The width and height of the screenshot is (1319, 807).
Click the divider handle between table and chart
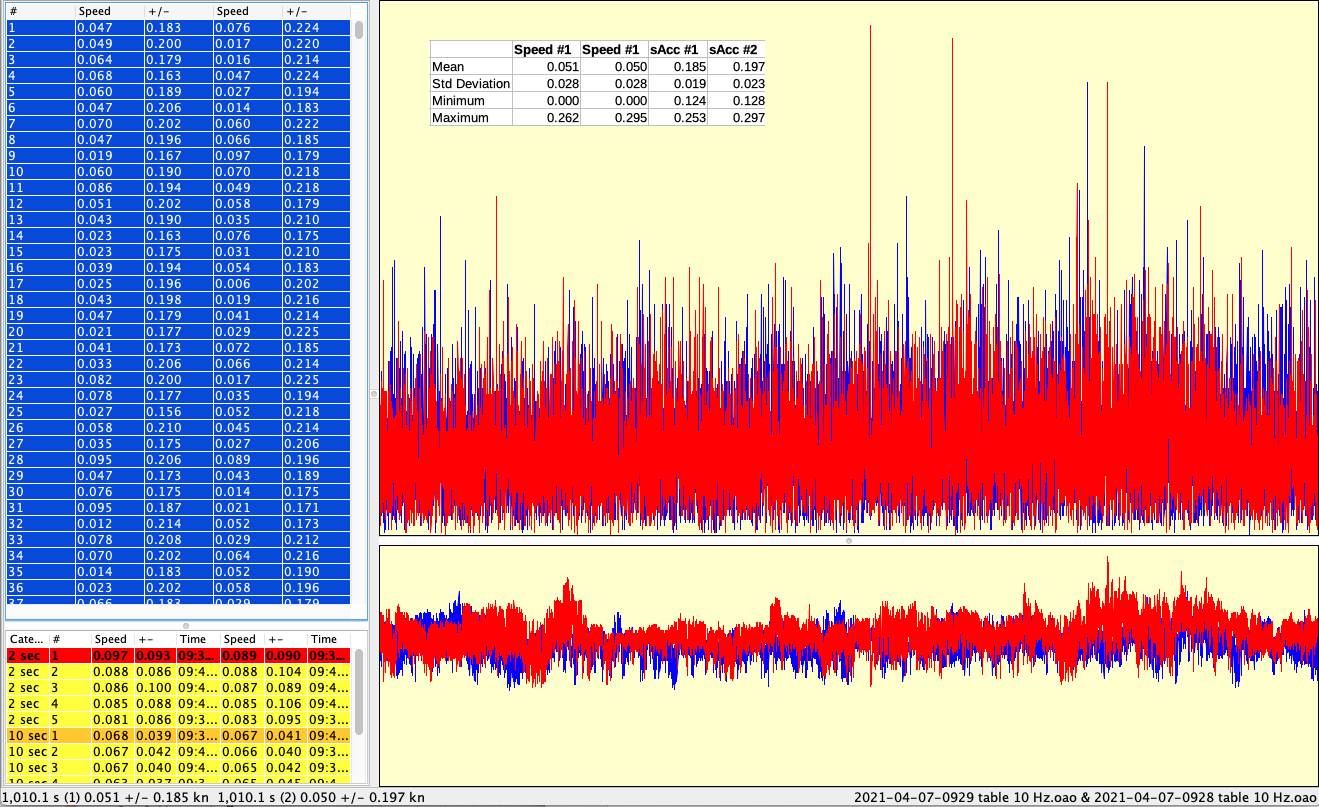click(x=374, y=394)
